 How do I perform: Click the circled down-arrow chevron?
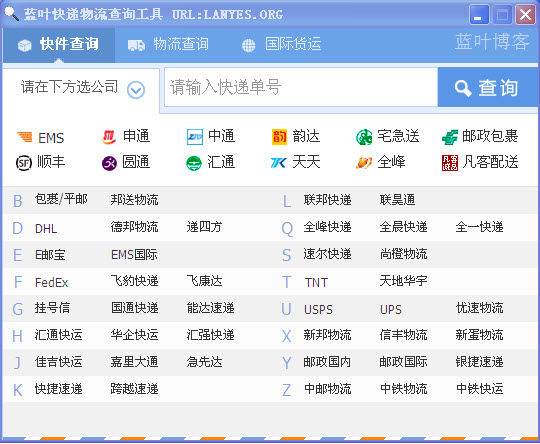(136, 90)
